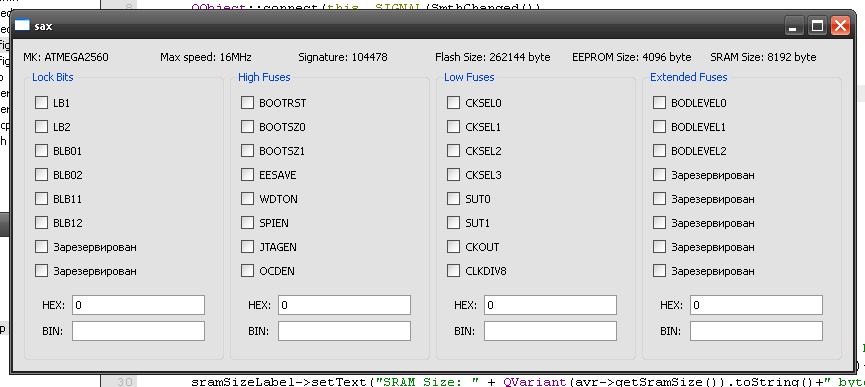This screenshot has width=865, height=387.
Task: Click the sax window title icon
Action: coord(22,25)
